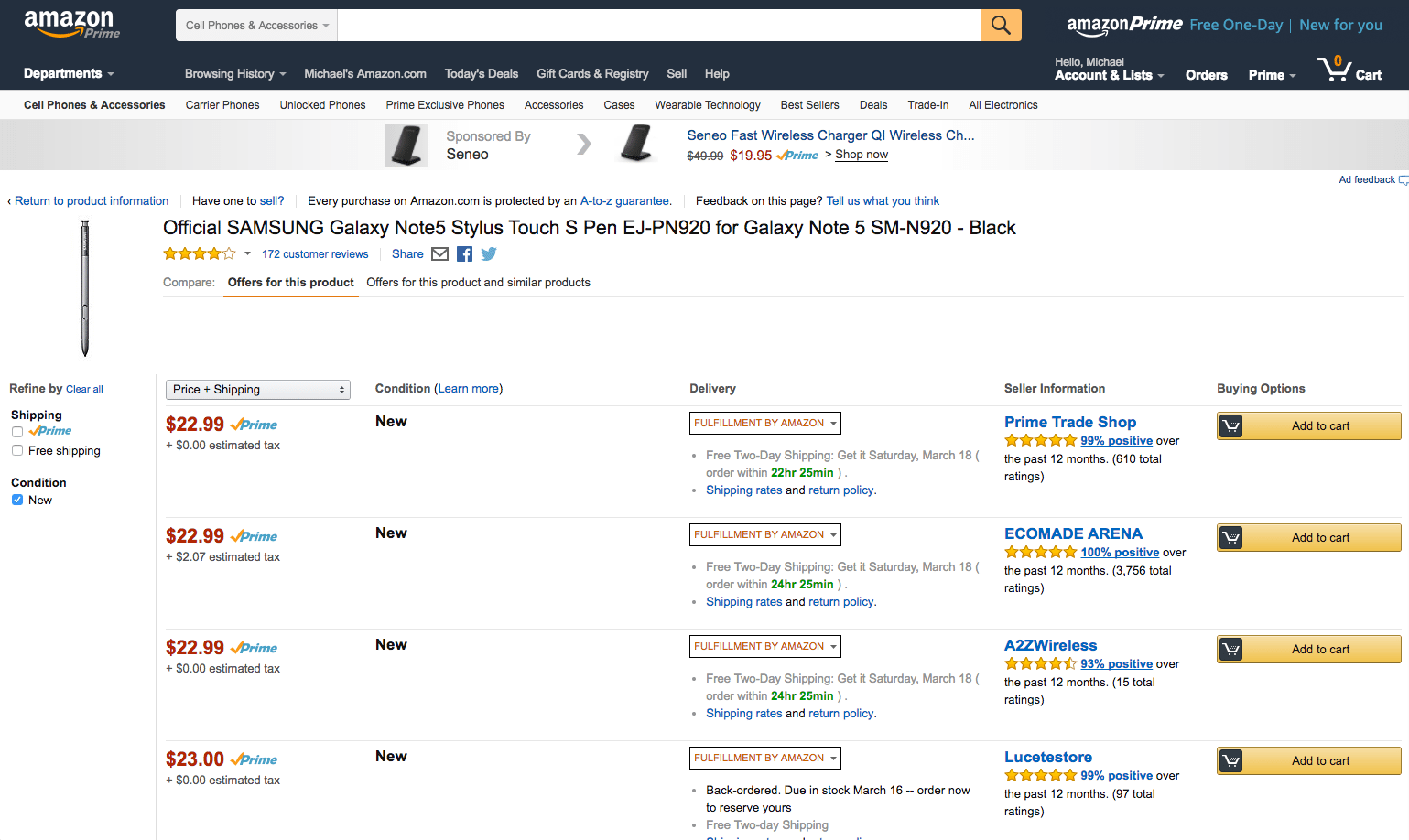The width and height of the screenshot is (1409, 840).
Task: Expand the Departments menu
Action: (69, 73)
